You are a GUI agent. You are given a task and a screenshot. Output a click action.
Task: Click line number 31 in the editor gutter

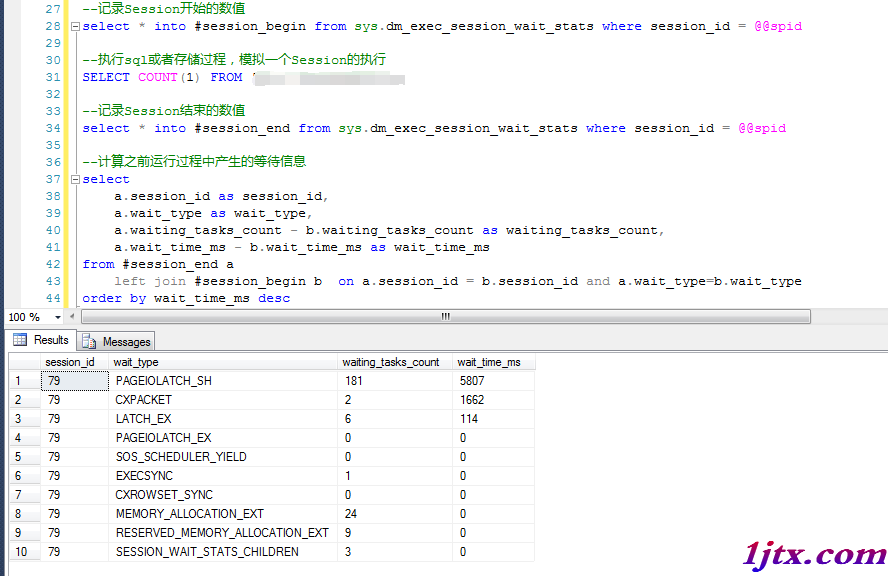point(53,77)
